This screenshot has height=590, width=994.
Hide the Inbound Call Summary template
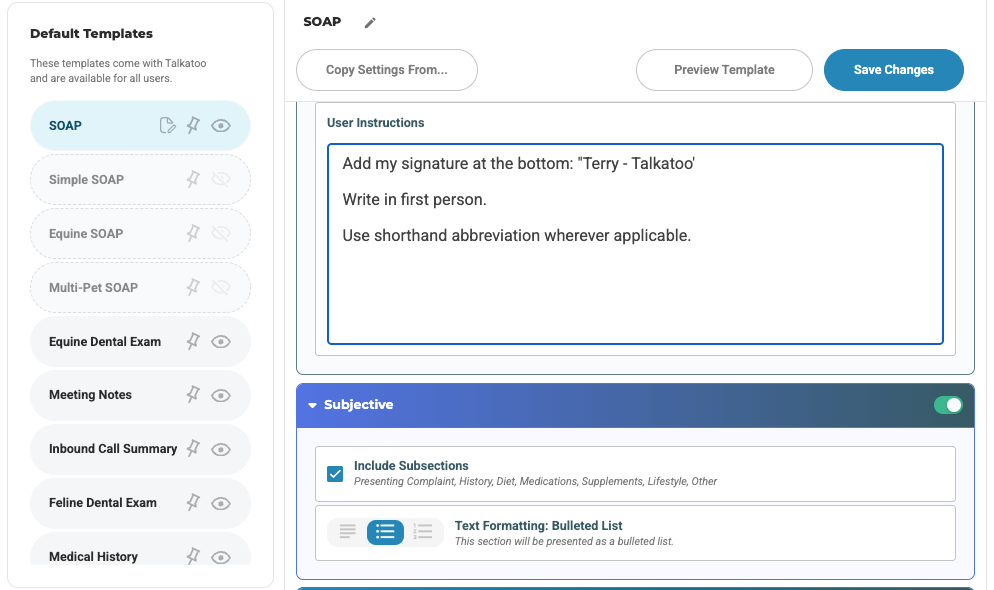pos(221,449)
